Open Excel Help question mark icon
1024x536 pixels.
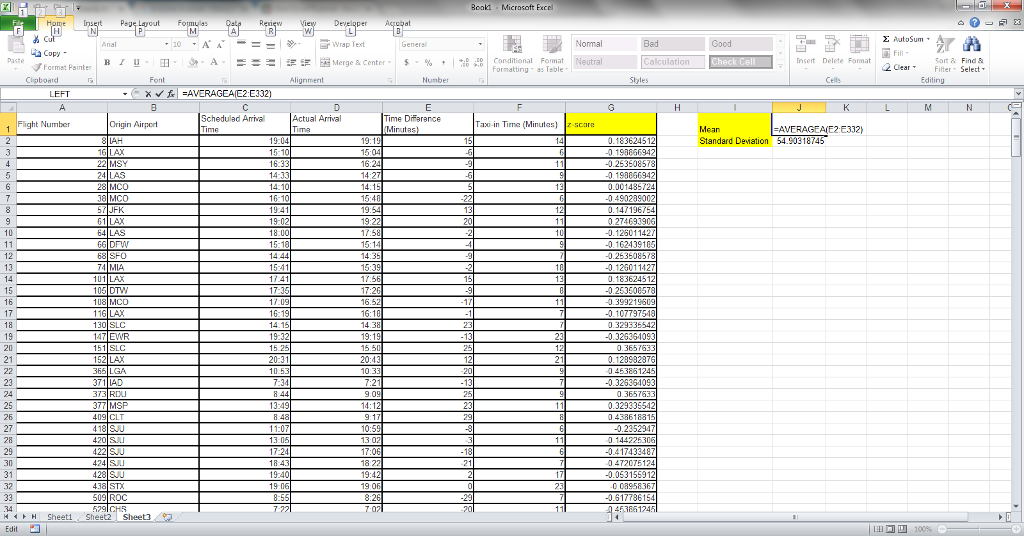click(974, 23)
